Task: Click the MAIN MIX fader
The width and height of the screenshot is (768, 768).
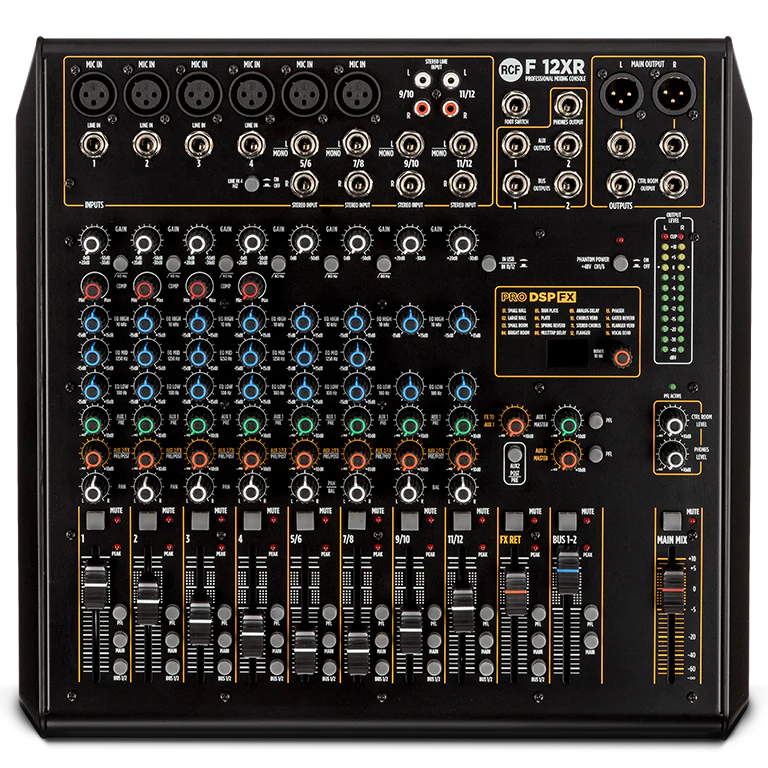Action: pyautogui.click(x=673, y=591)
